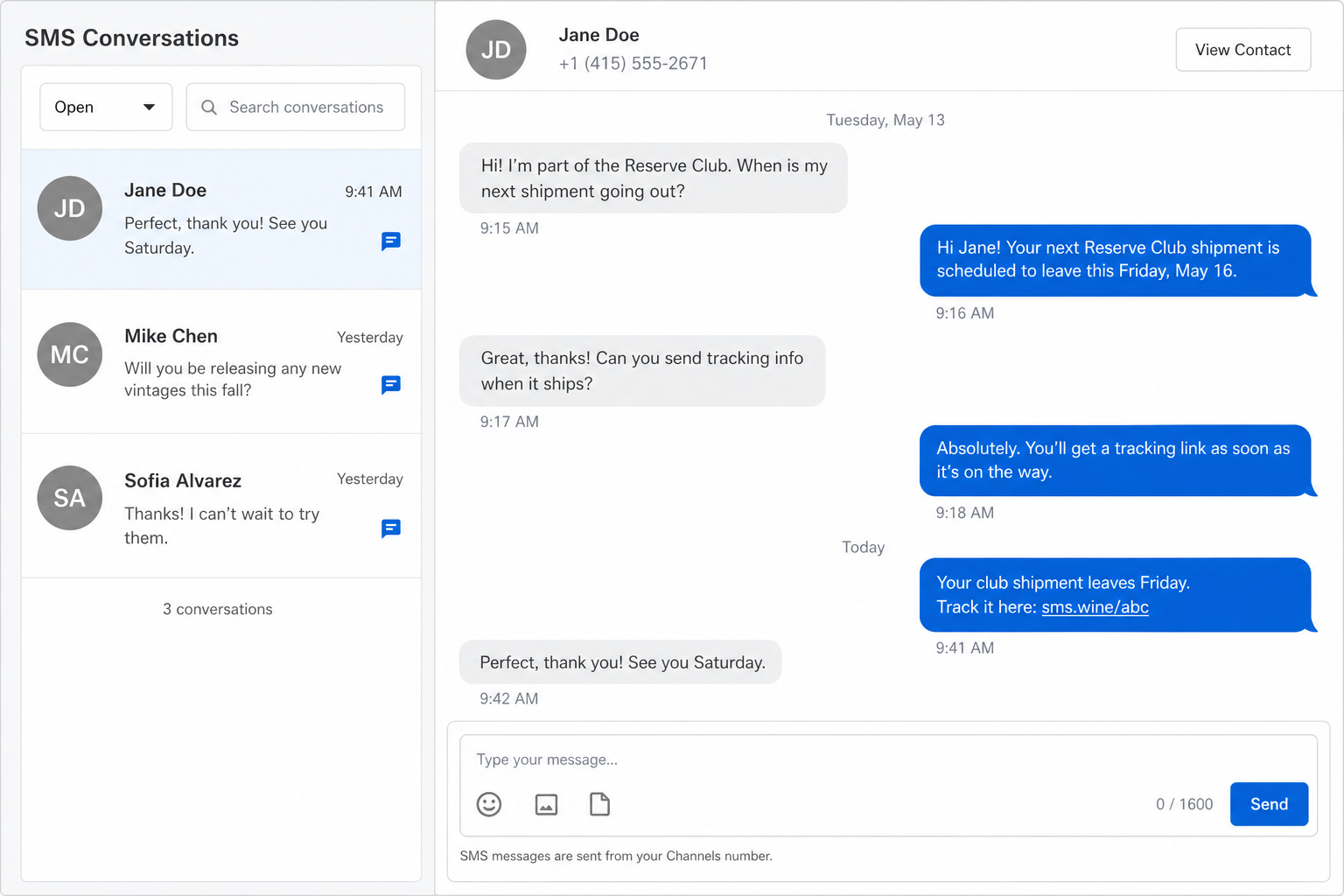The height and width of the screenshot is (896, 1344).
Task: Click the View Contact button
Action: pos(1242,50)
